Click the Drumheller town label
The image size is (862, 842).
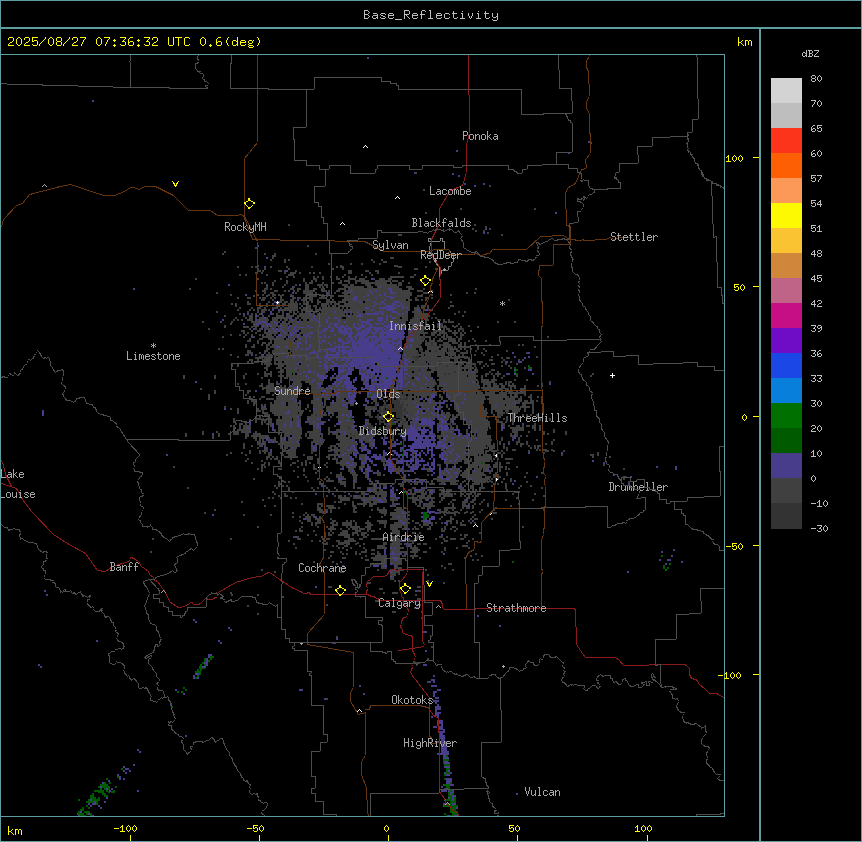click(x=638, y=487)
